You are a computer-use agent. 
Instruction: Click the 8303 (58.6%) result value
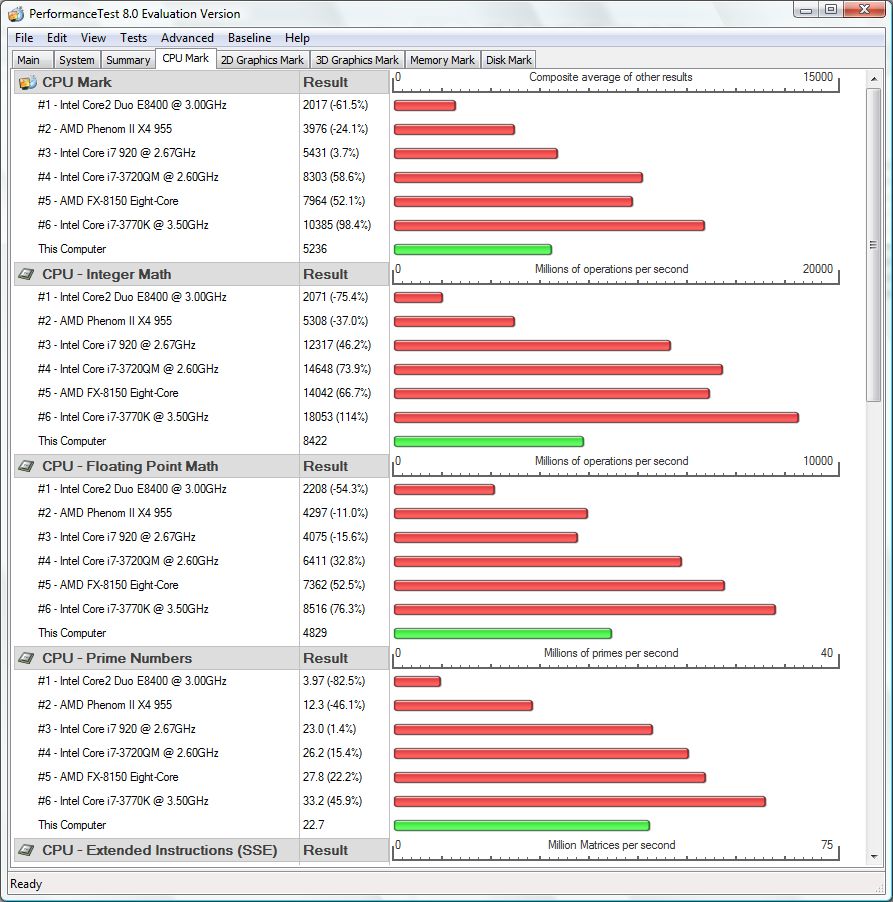[334, 177]
